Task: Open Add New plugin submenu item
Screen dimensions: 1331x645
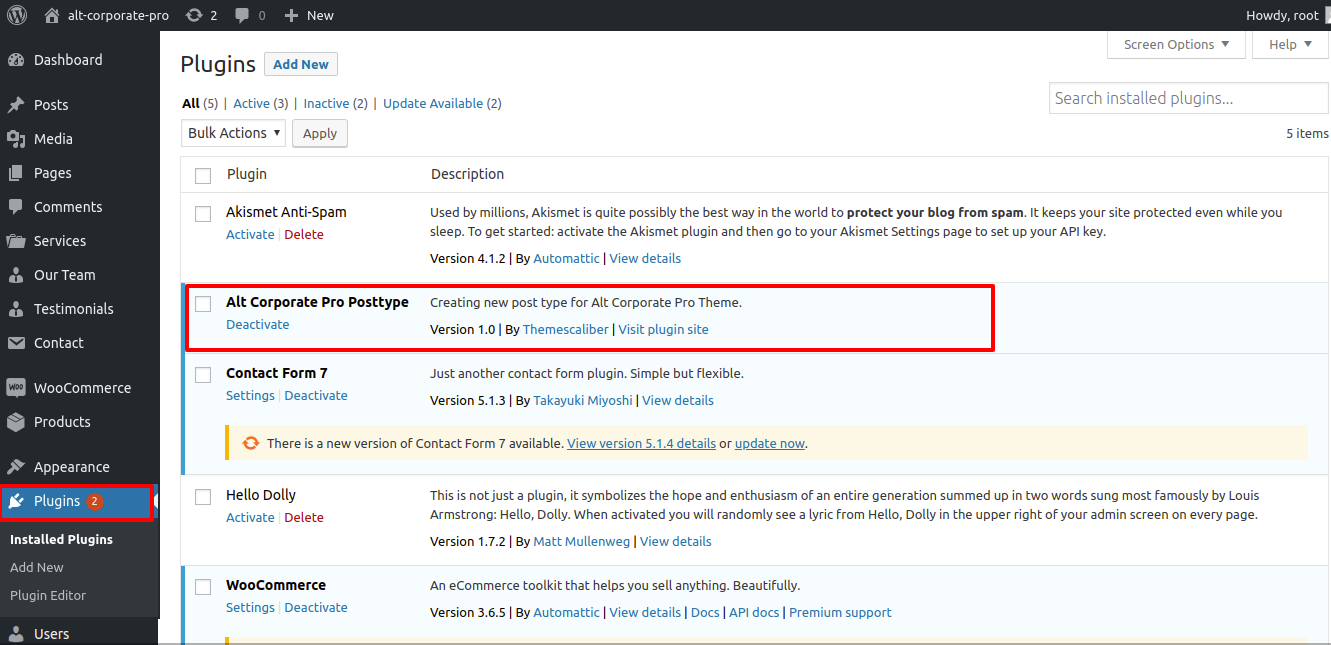Action: 37,567
